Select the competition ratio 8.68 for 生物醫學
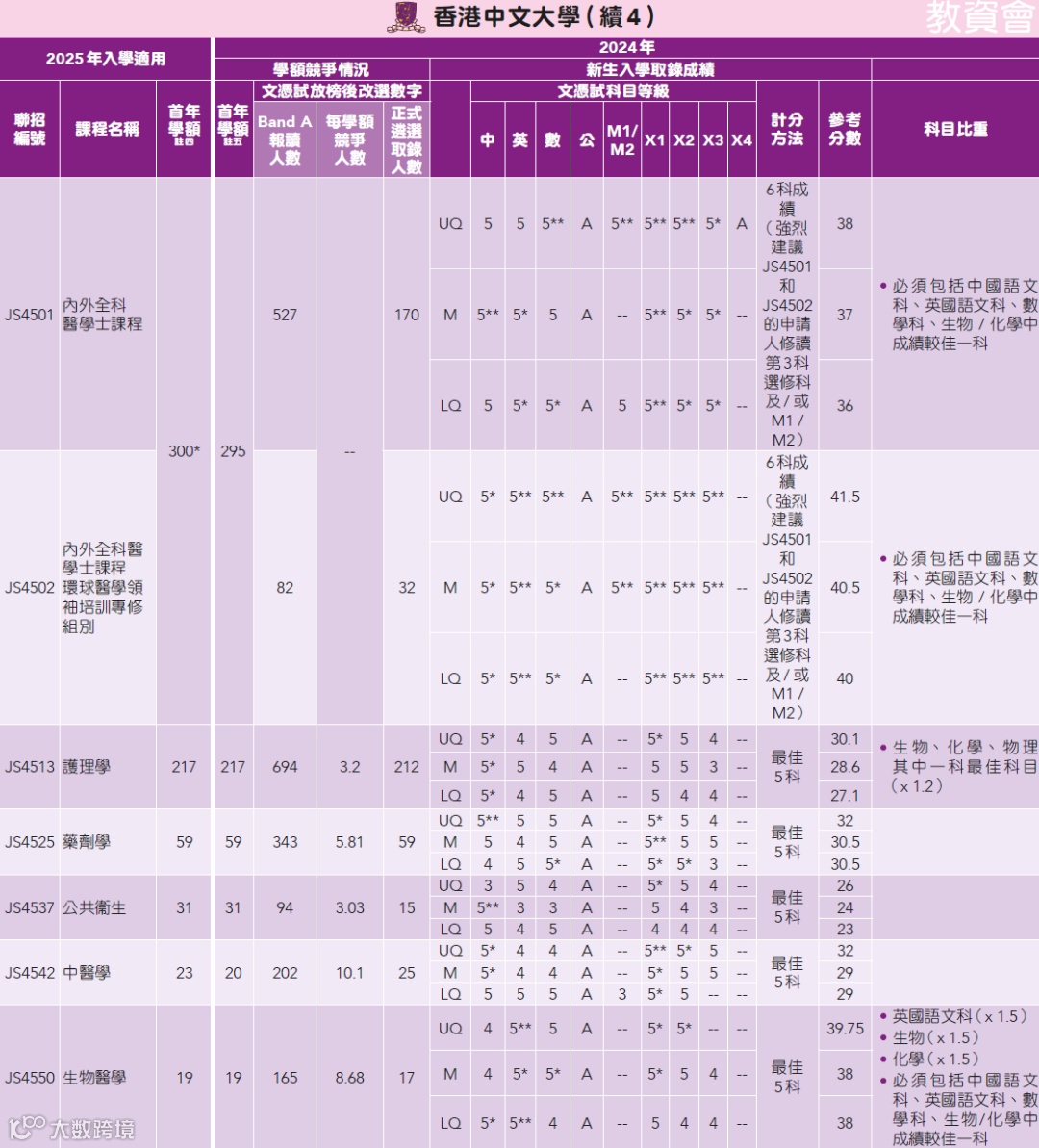 coord(349,1078)
